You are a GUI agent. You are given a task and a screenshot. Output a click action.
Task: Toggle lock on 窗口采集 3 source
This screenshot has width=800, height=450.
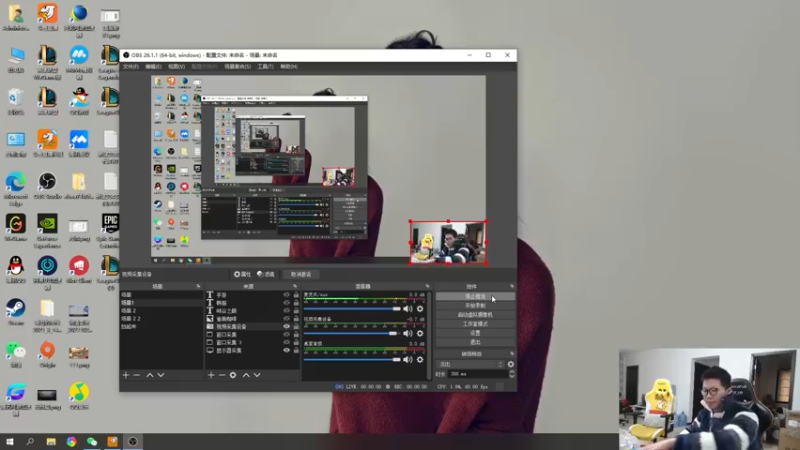tap(296, 342)
